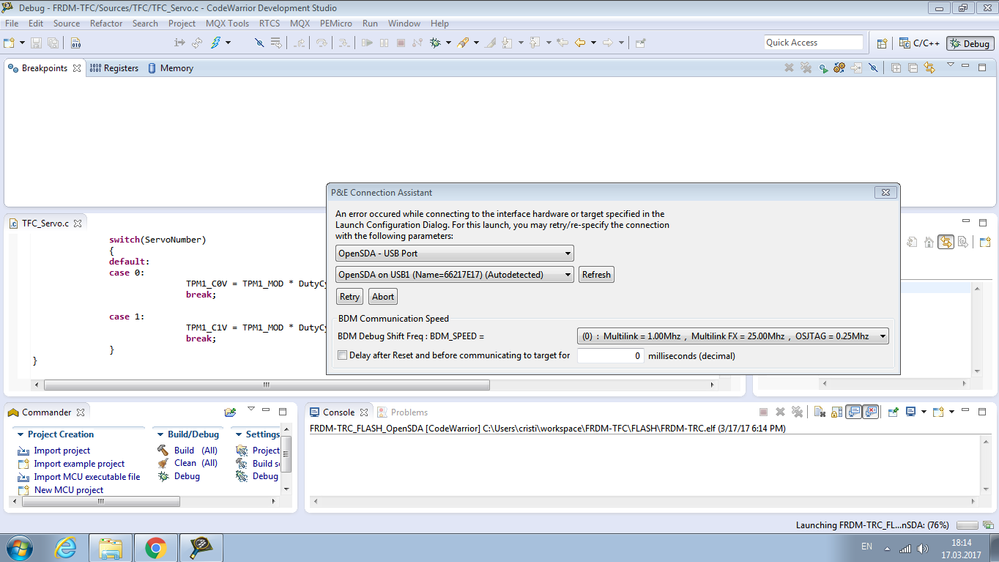
Task: Open the Refactor menu
Action: (106, 23)
